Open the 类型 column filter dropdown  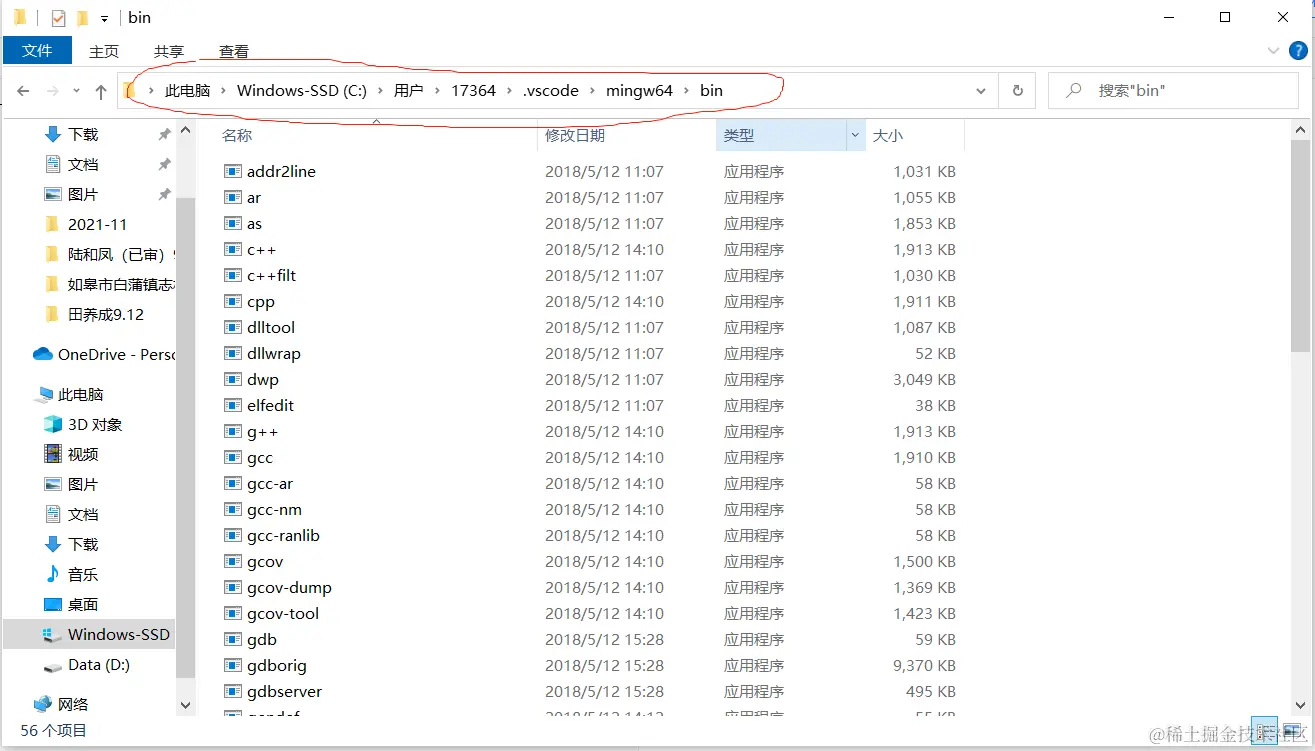pos(855,135)
